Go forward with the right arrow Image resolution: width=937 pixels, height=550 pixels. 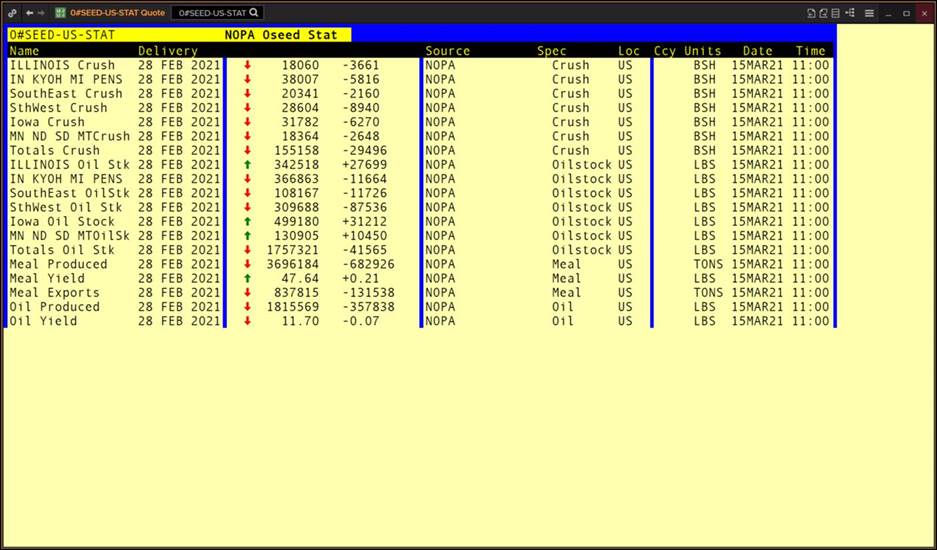[41, 13]
